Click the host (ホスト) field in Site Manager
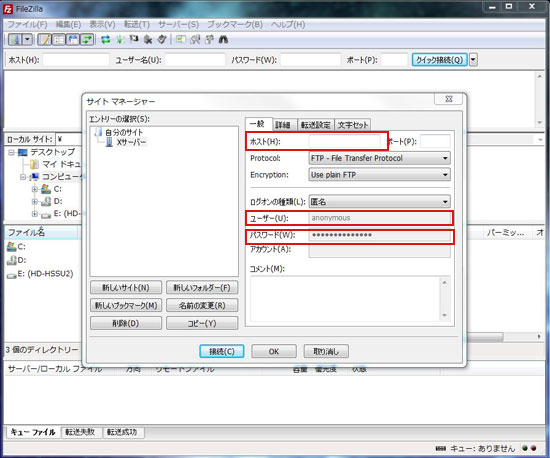The width and height of the screenshot is (550, 458). tap(344, 141)
